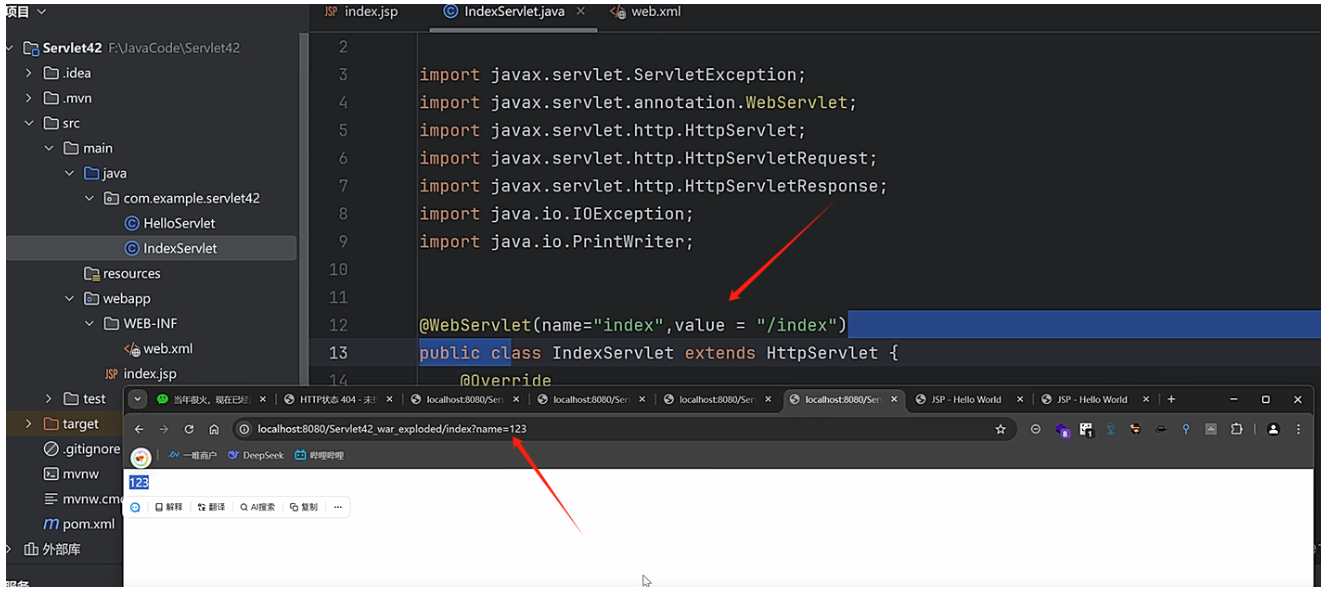Open a new browser tab with plus
The height and width of the screenshot is (590, 1321).
click(1171, 399)
